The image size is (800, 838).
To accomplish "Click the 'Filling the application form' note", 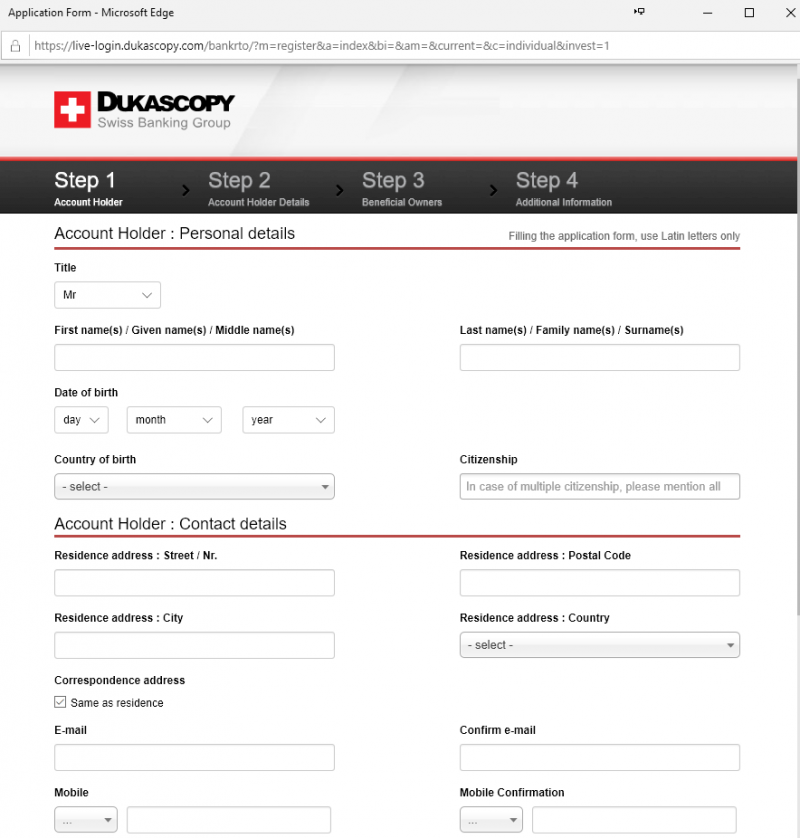I will tap(624, 236).
